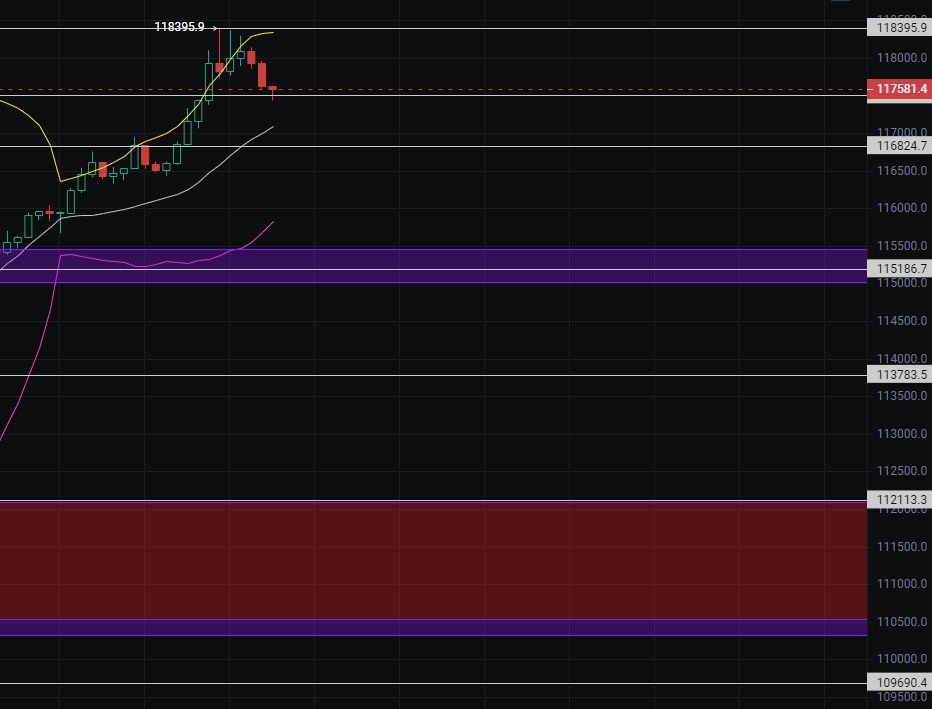Select the 112113.3 price label on axis
Viewport: 932px width, 709px height.
point(901,501)
